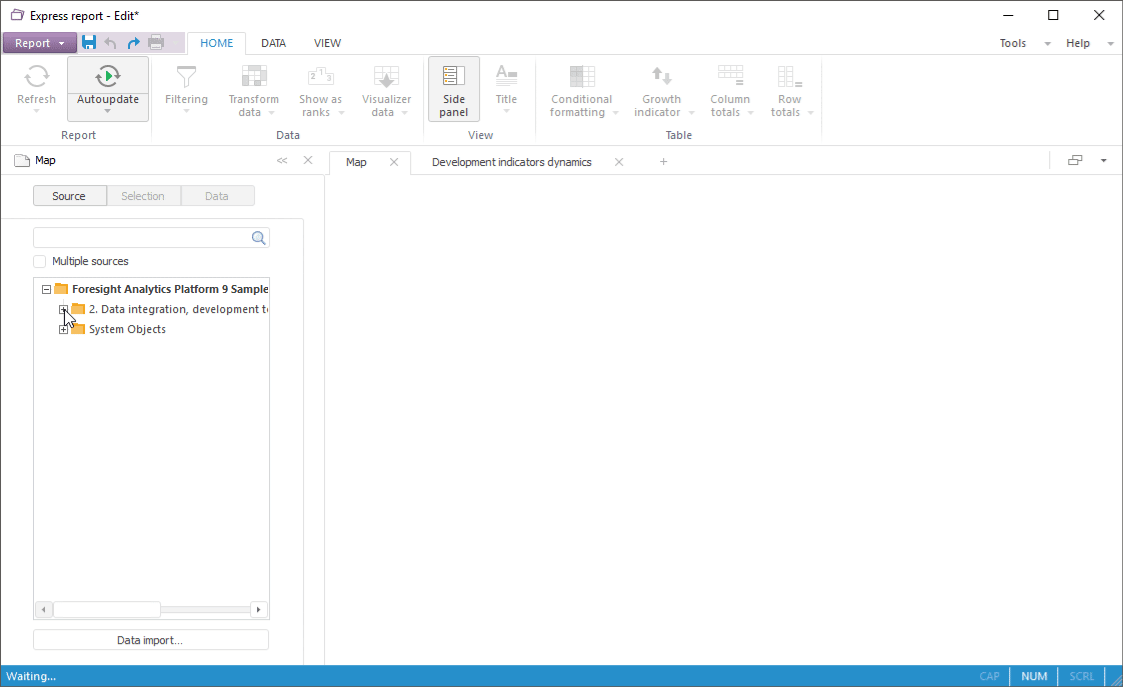
Task: Open the Report menu dropdown
Action: click(x=39, y=43)
